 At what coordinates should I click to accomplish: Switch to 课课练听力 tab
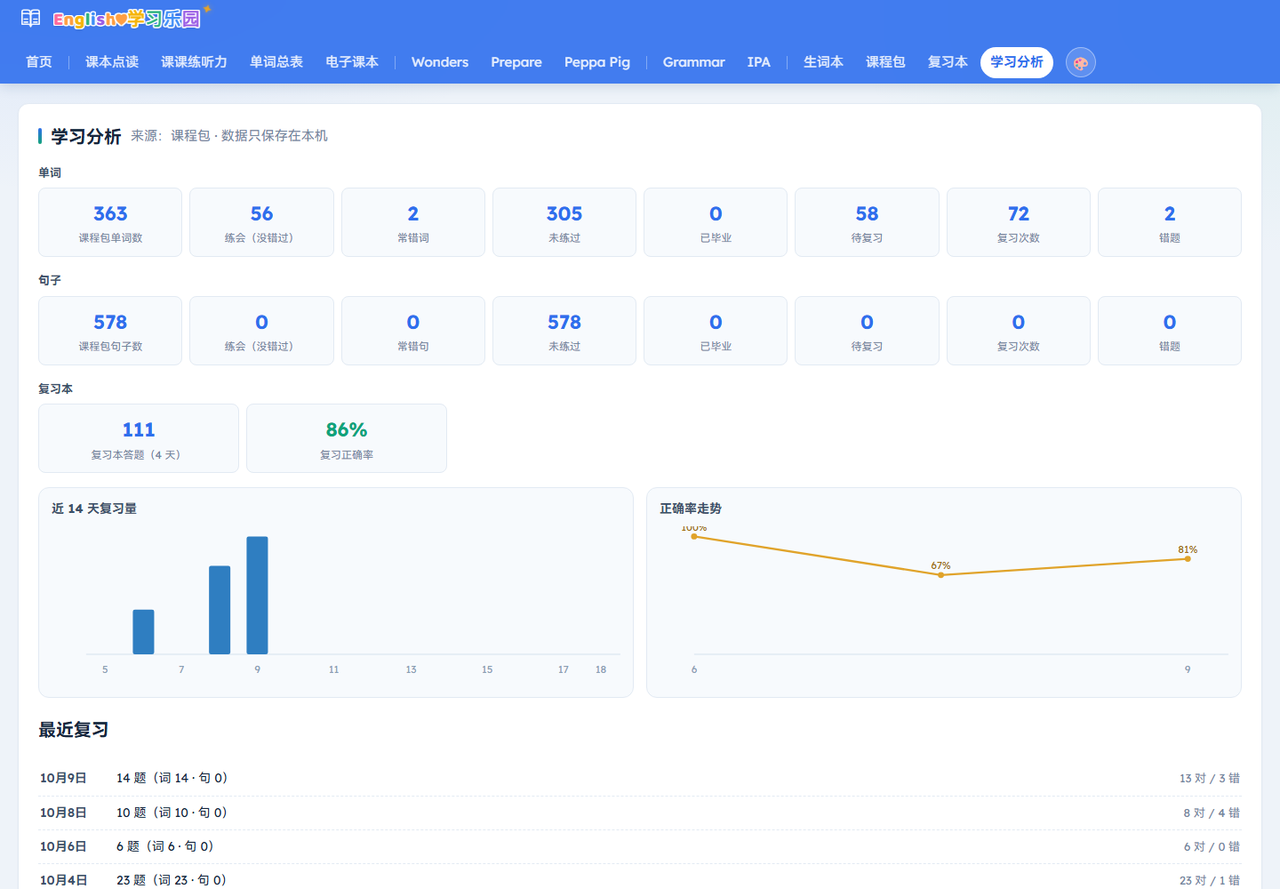[x=194, y=62]
